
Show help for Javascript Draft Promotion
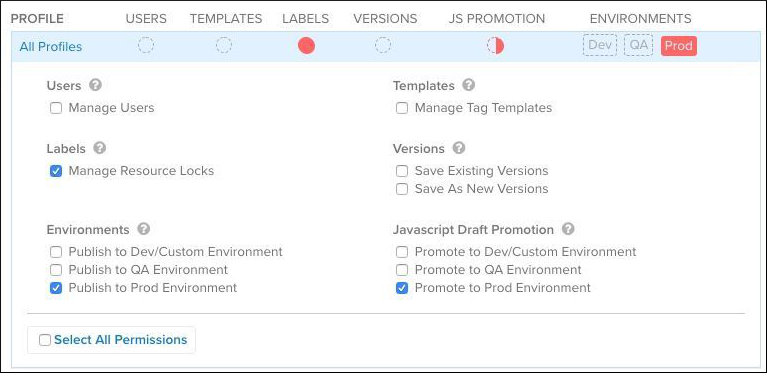pyautogui.click(x=568, y=229)
